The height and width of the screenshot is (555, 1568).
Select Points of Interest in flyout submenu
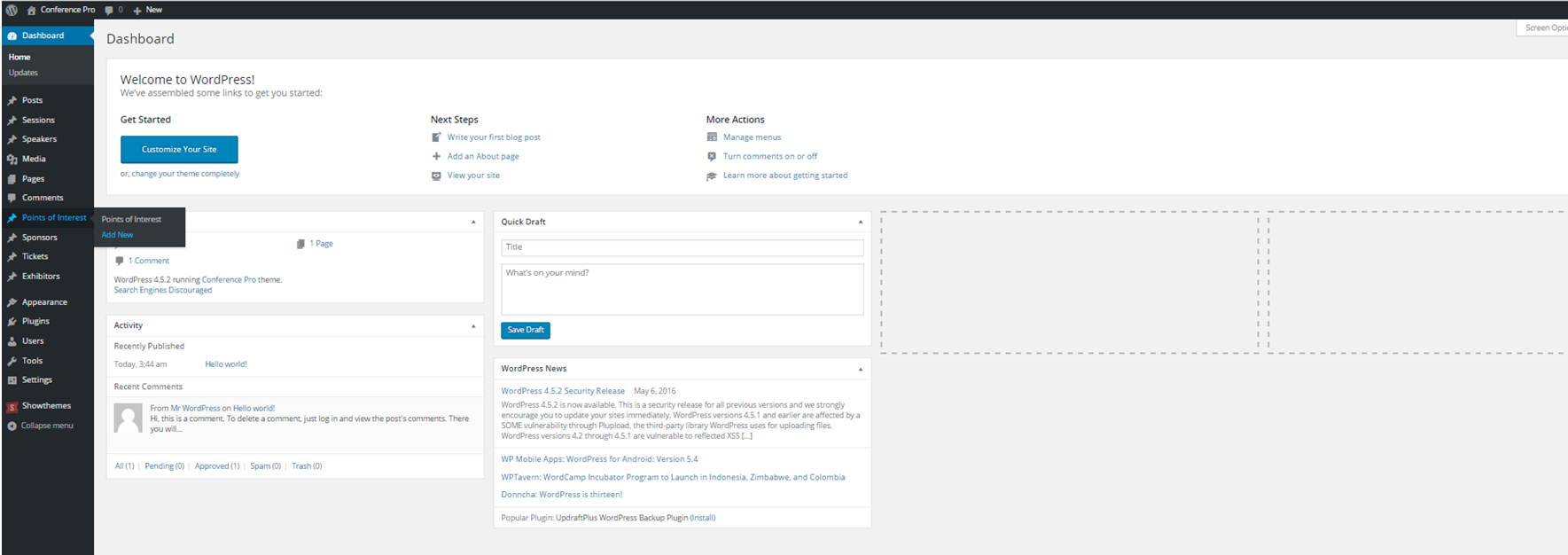pyautogui.click(x=131, y=220)
